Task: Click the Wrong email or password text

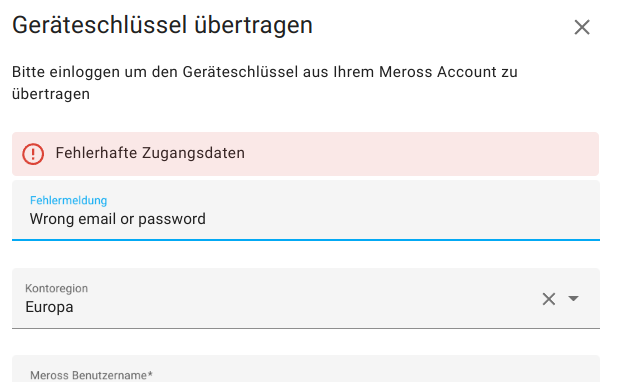Action: (118, 219)
